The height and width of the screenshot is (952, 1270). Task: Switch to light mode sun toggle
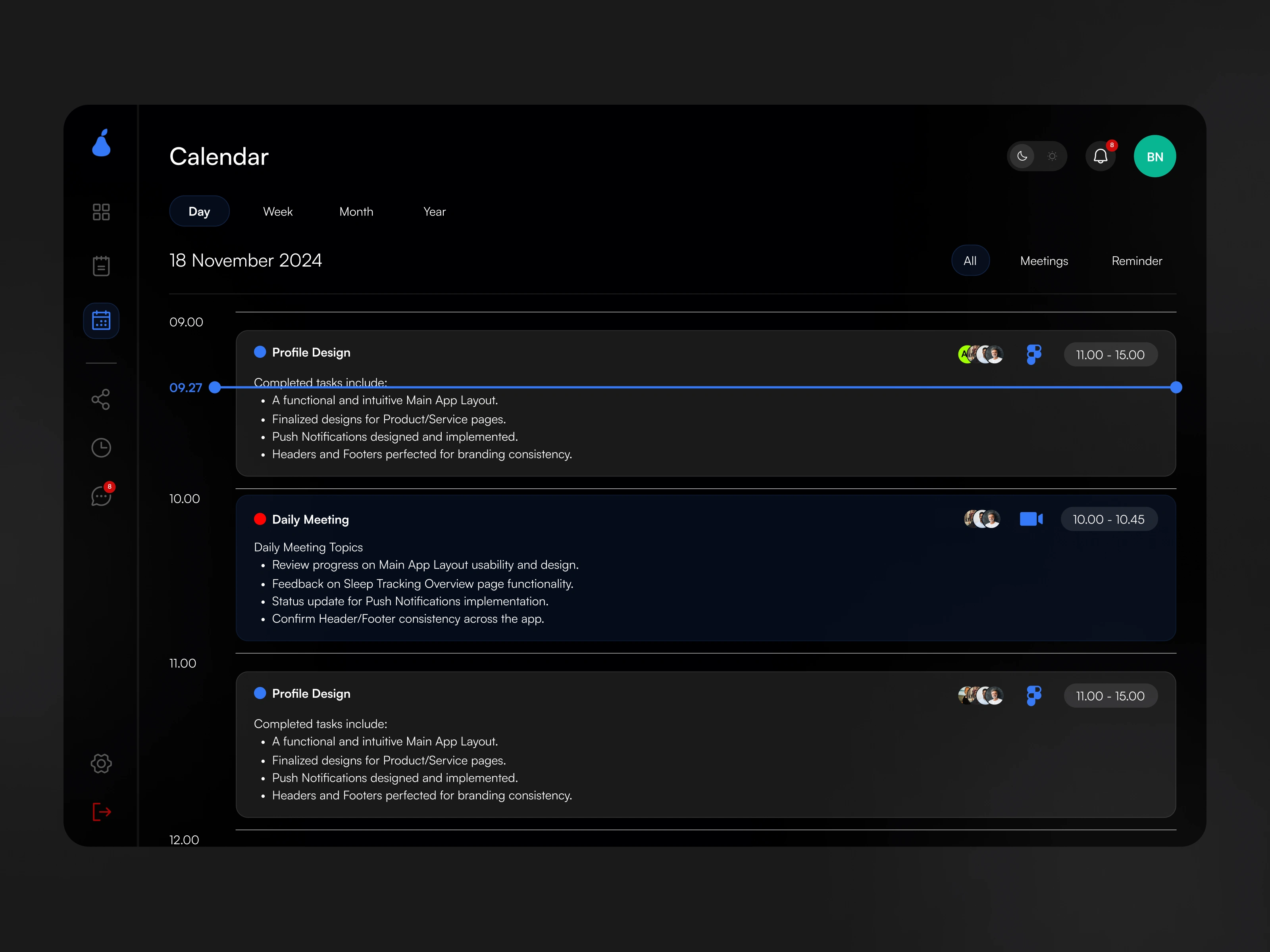coord(1052,156)
